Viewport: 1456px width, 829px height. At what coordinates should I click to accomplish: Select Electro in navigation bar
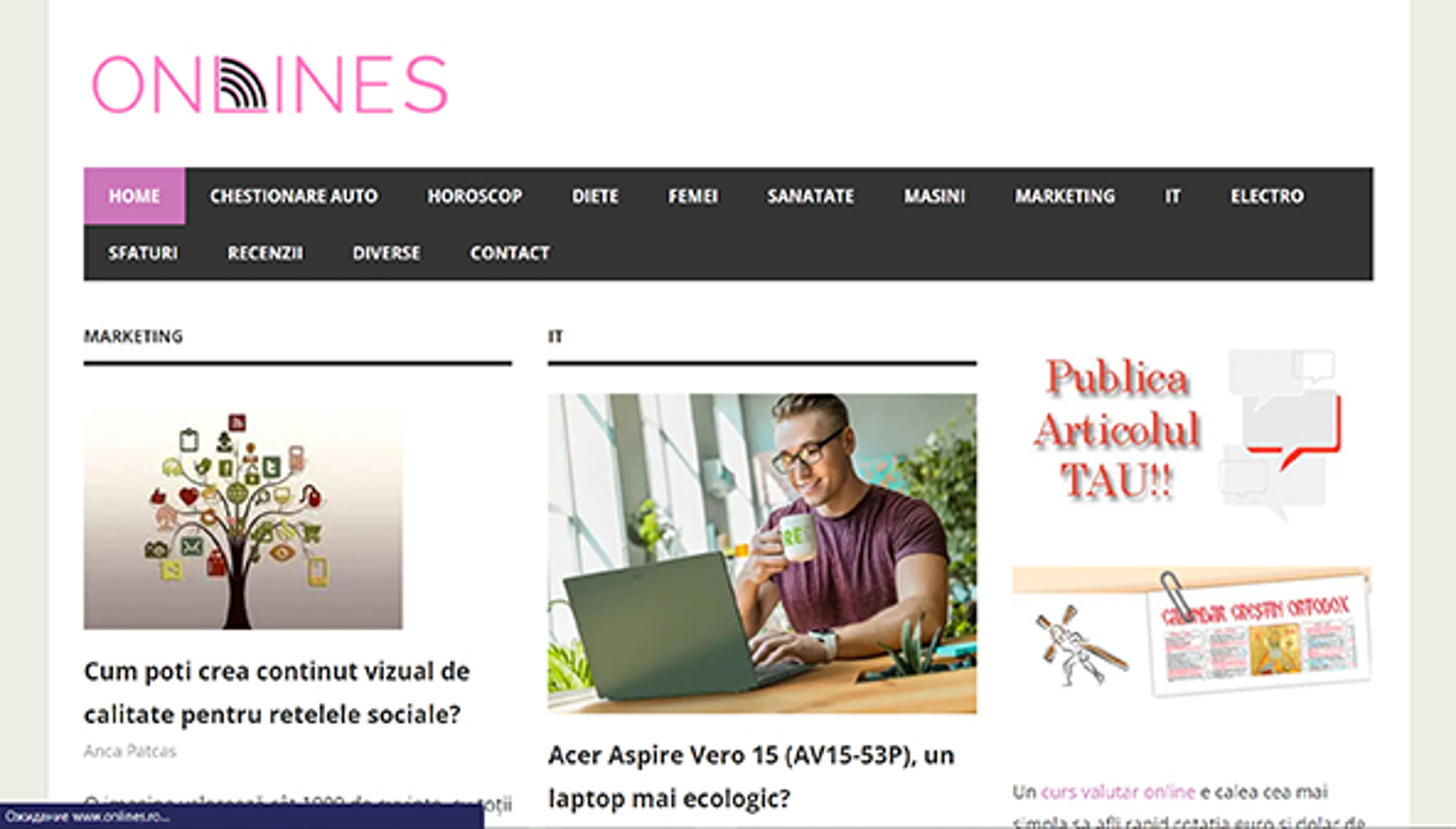1267,196
